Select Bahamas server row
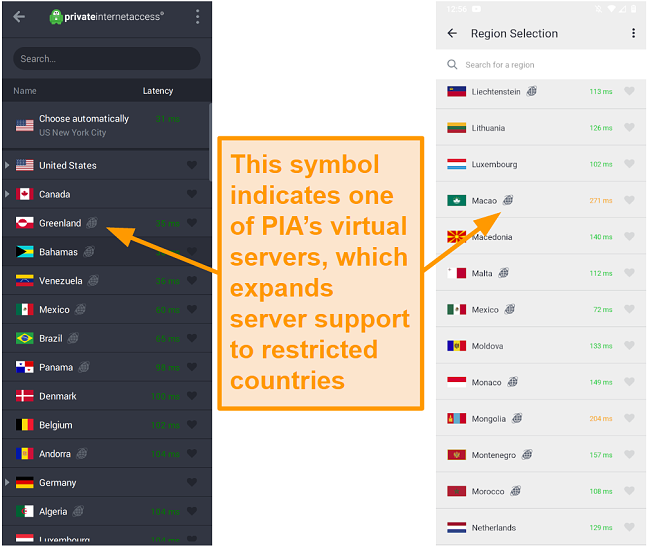This screenshot has width=650, height=550. click(x=107, y=252)
